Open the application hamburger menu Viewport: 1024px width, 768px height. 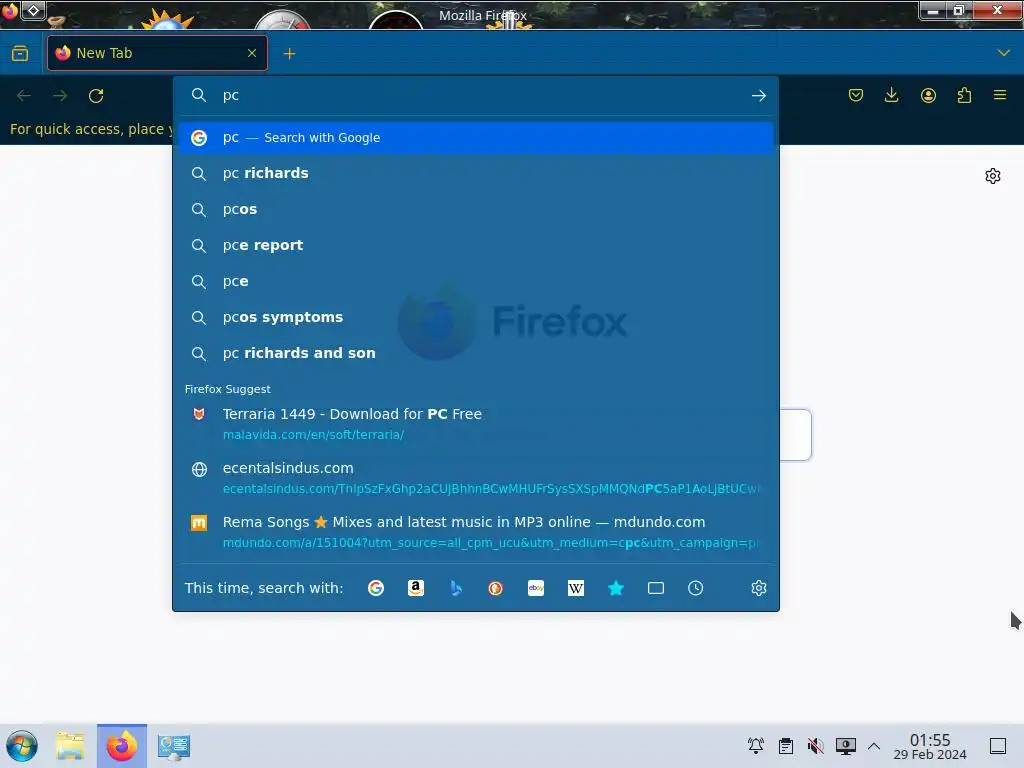pos(1000,95)
